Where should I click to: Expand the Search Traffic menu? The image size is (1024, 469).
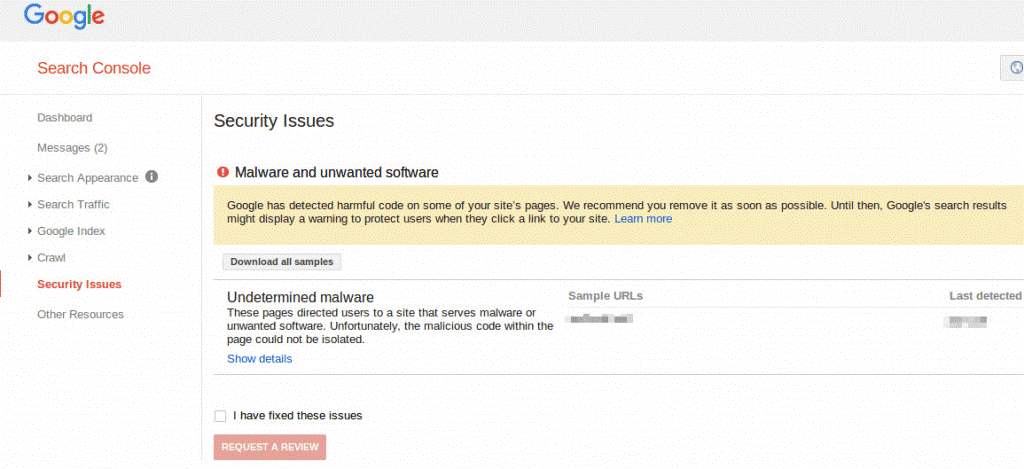point(73,205)
